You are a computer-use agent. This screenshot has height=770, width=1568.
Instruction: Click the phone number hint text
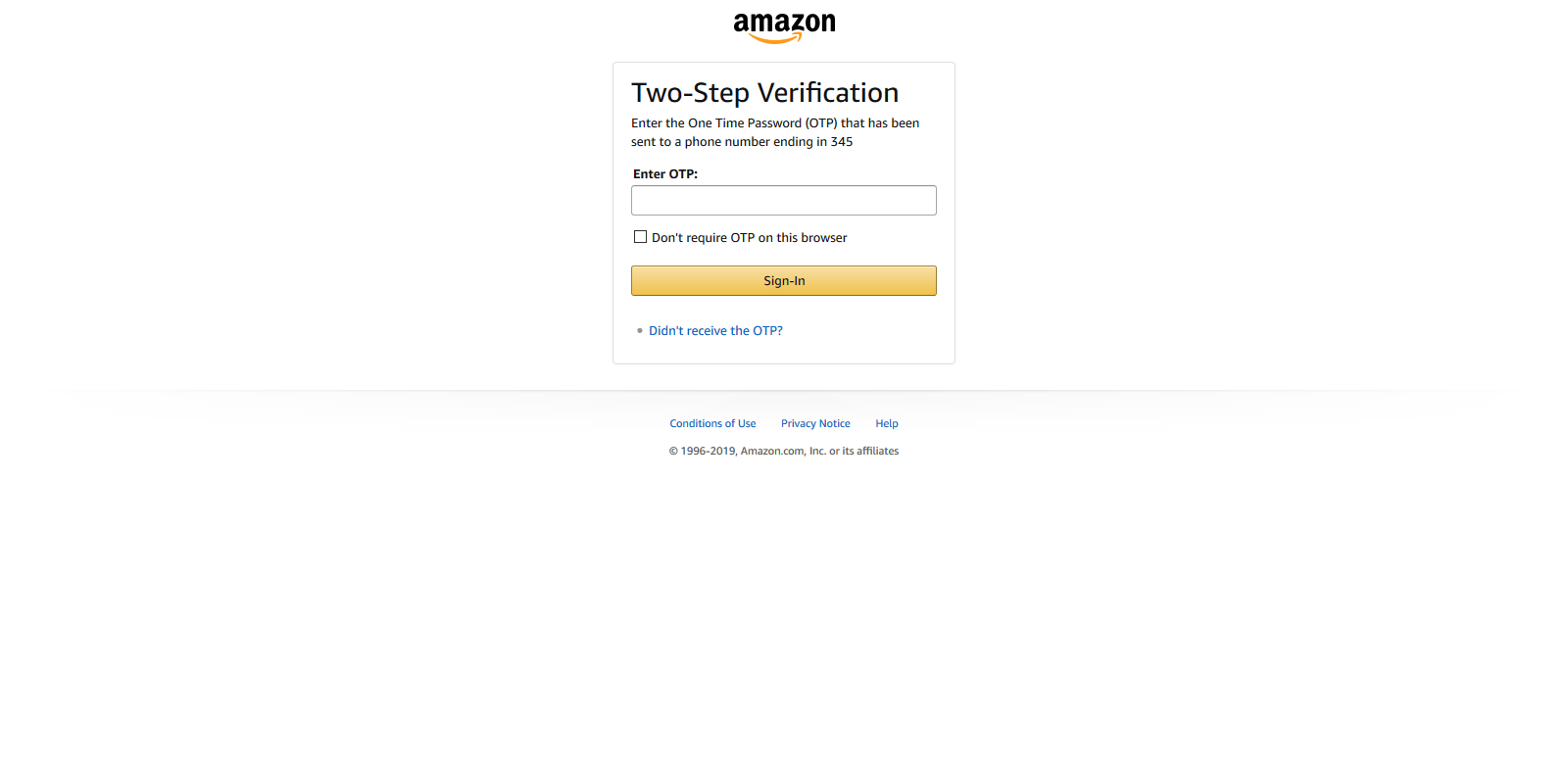pyautogui.click(x=774, y=132)
